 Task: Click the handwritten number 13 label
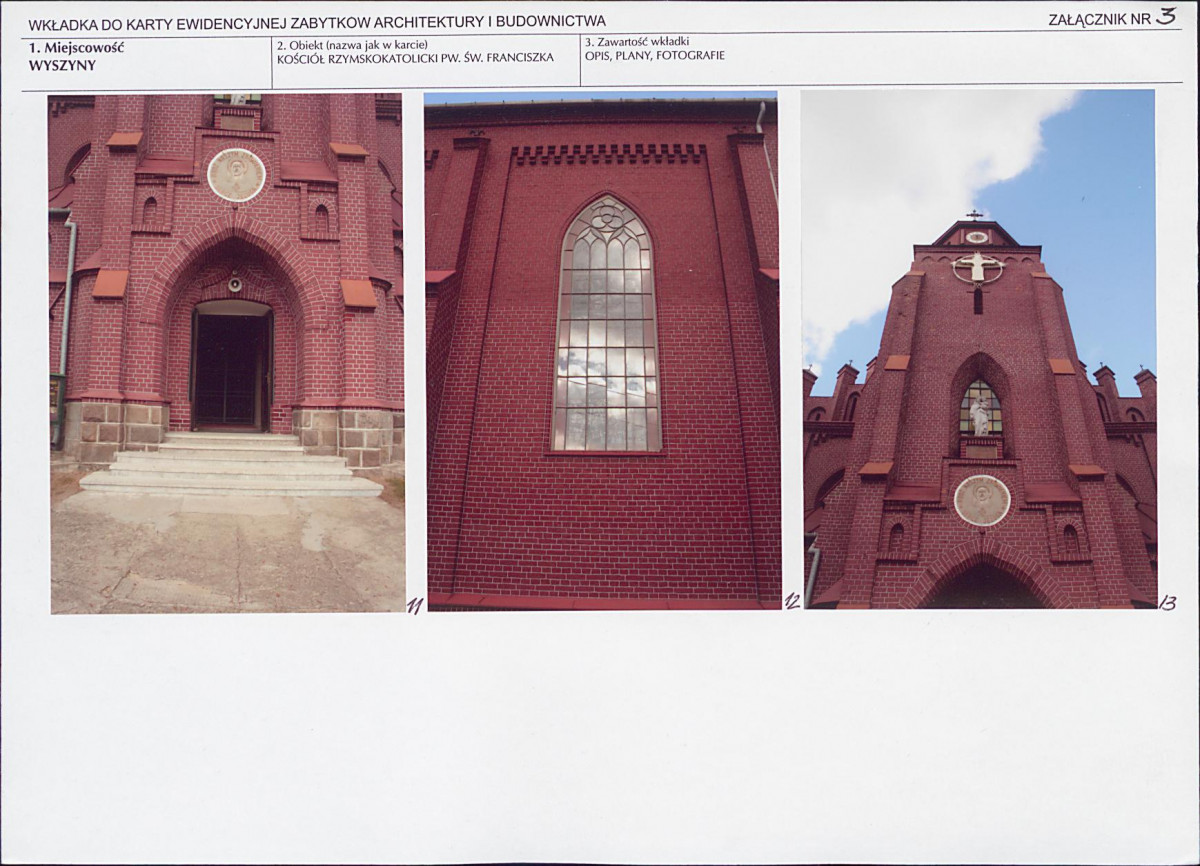[1167, 602]
